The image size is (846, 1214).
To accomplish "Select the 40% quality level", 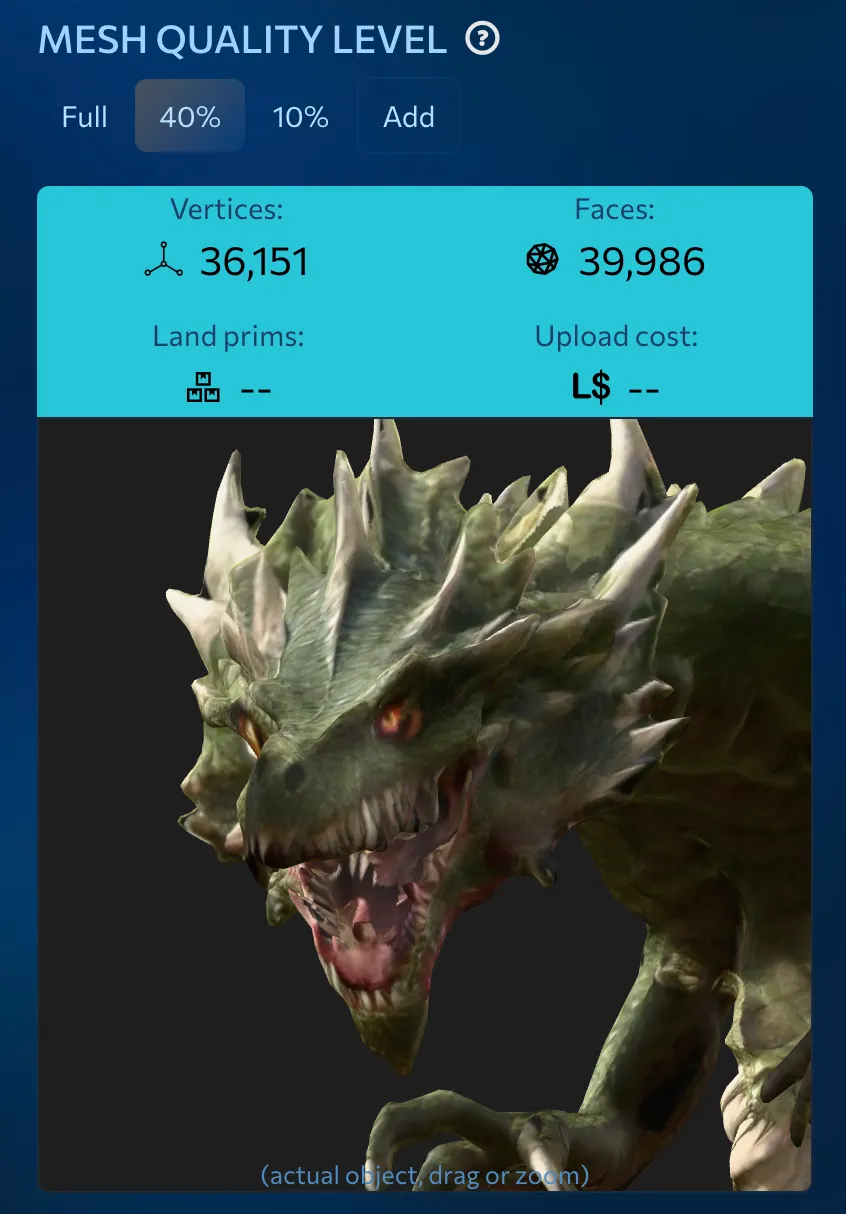I will pyautogui.click(x=190, y=116).
